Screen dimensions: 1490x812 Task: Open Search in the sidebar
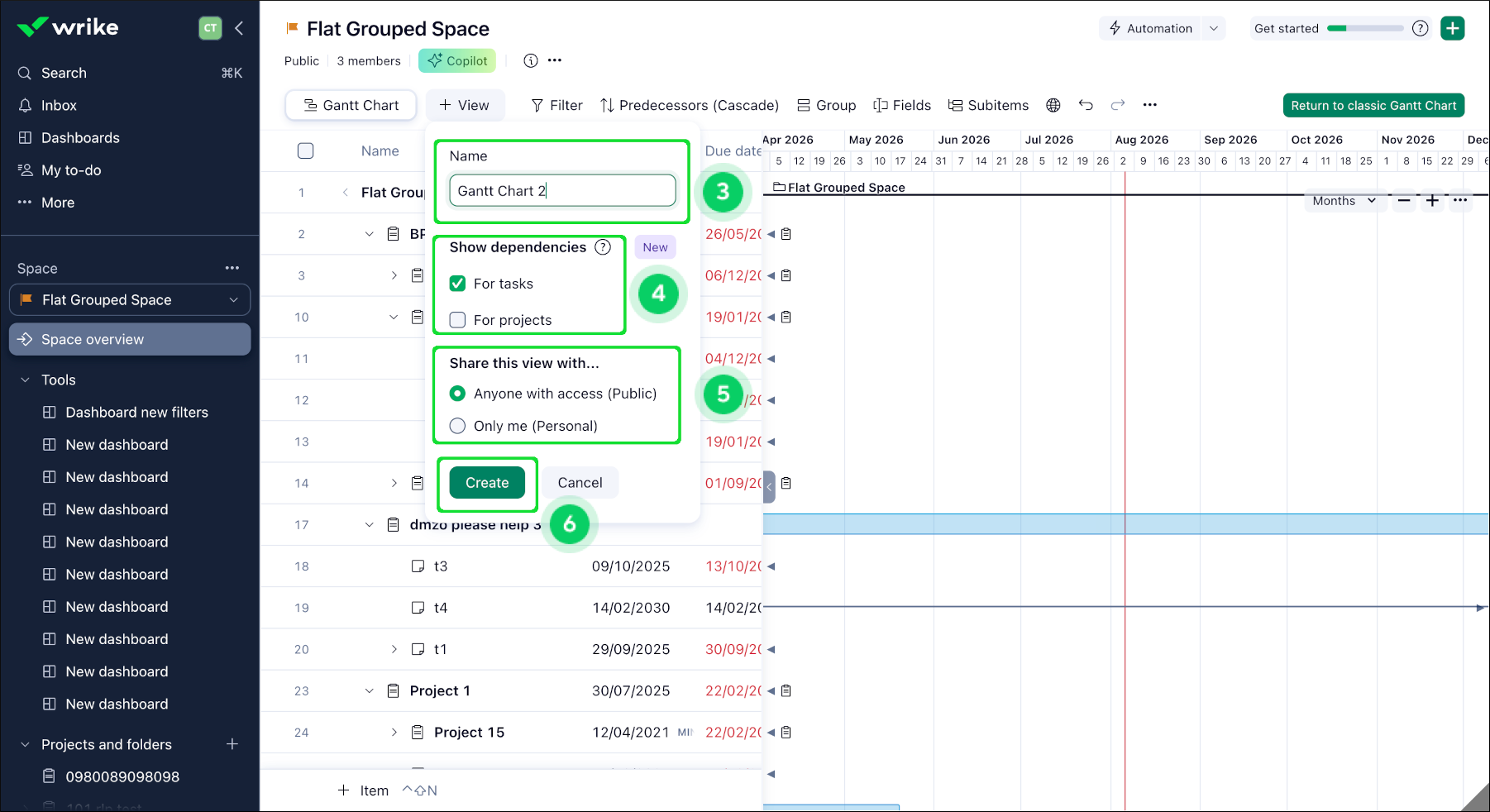pos(130,73)
